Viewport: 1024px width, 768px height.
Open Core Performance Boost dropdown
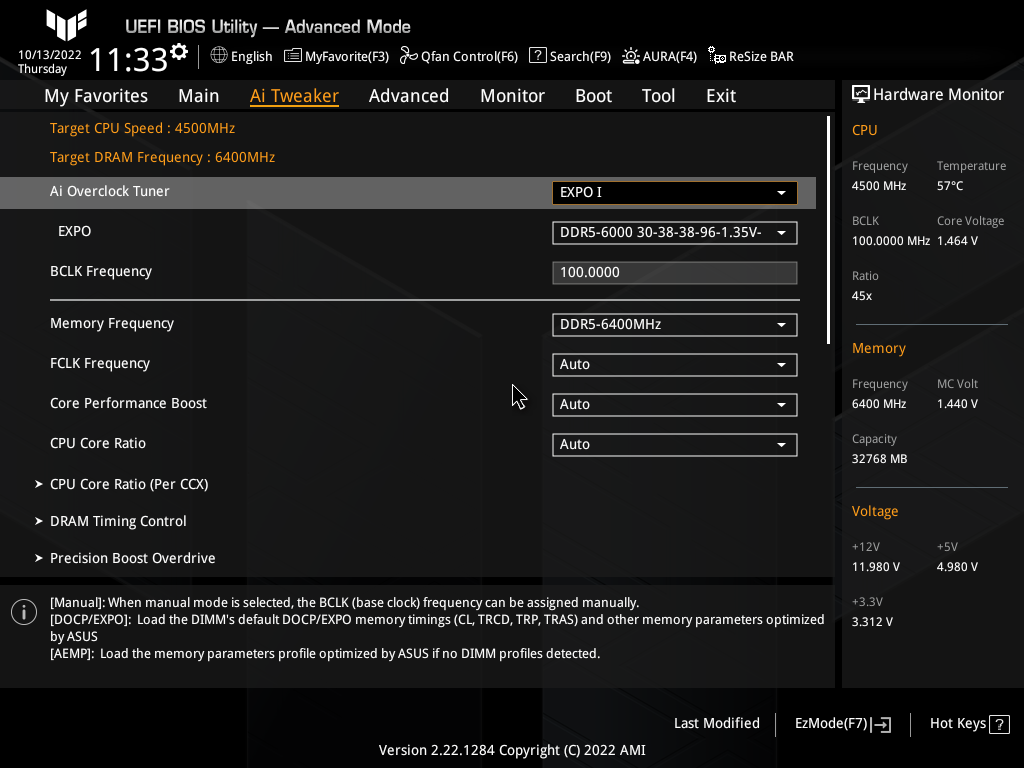tap(675, 405)
